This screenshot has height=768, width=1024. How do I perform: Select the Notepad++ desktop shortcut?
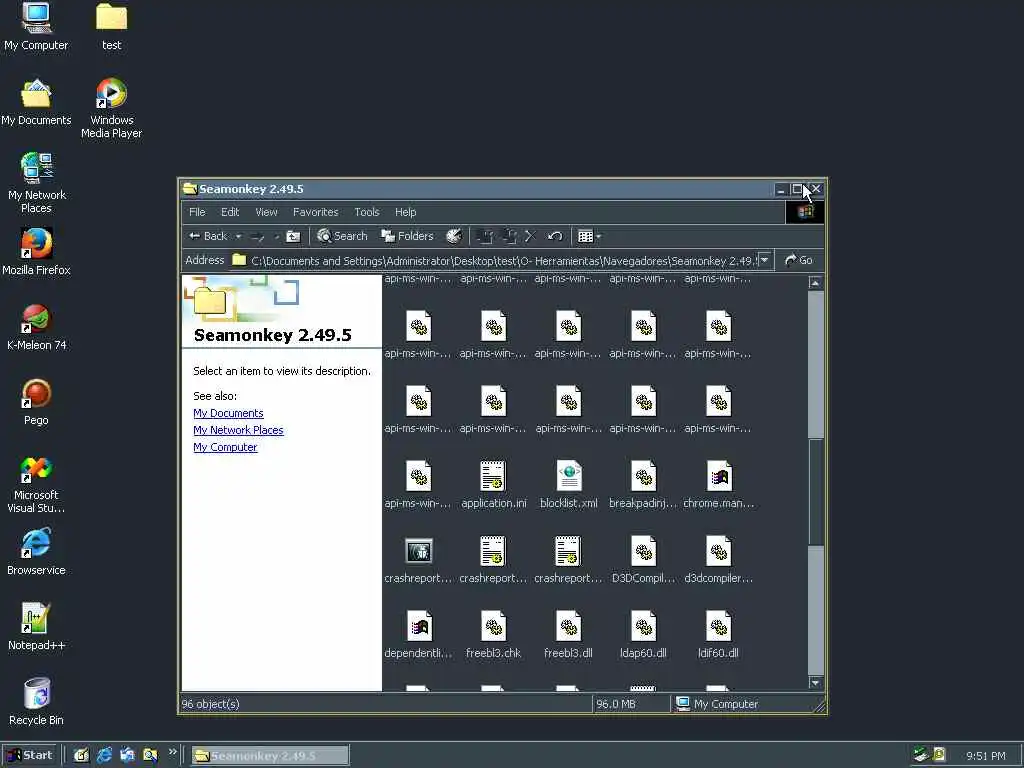point(37,628)
